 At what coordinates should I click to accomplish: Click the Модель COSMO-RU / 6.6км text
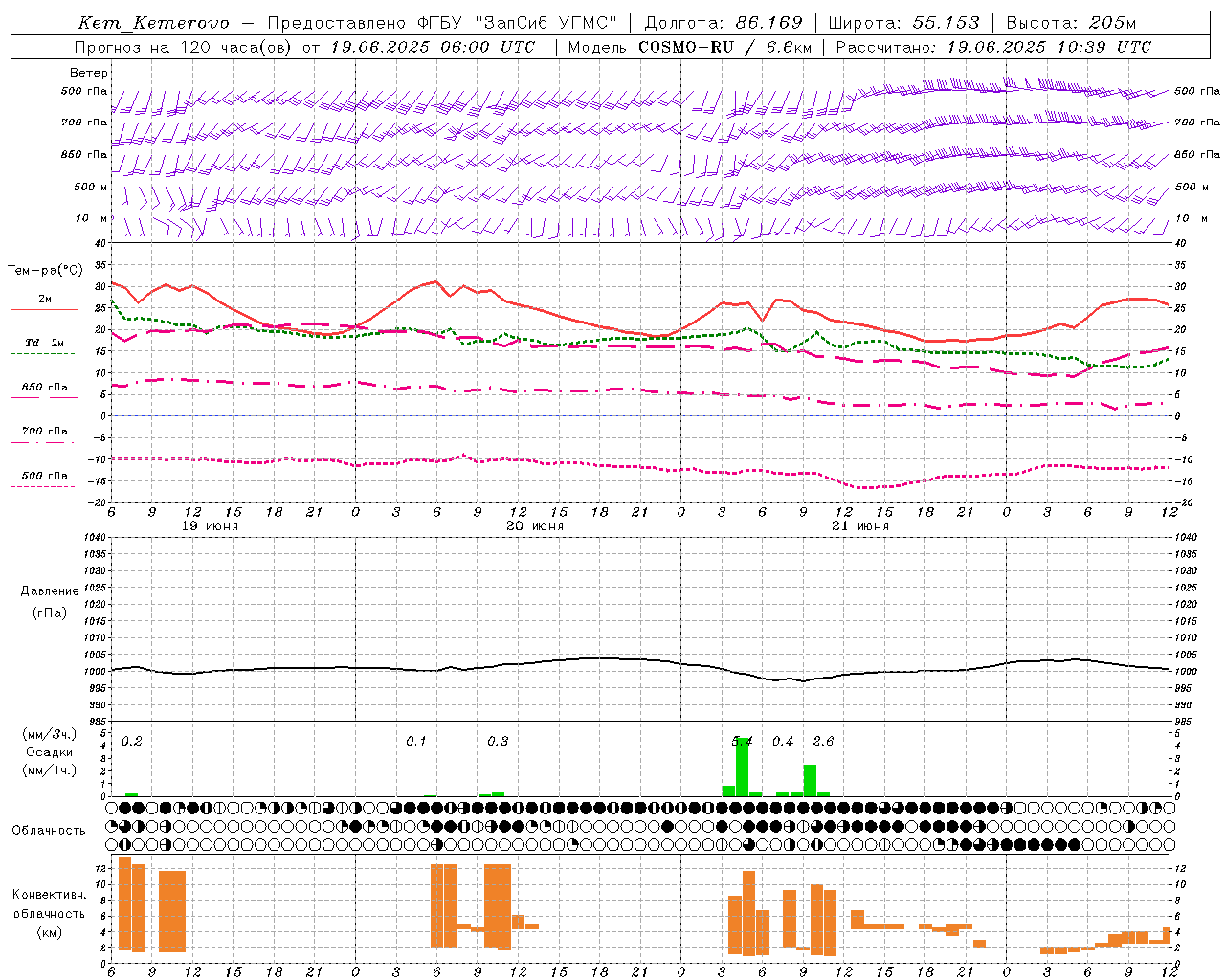(690, 47)
